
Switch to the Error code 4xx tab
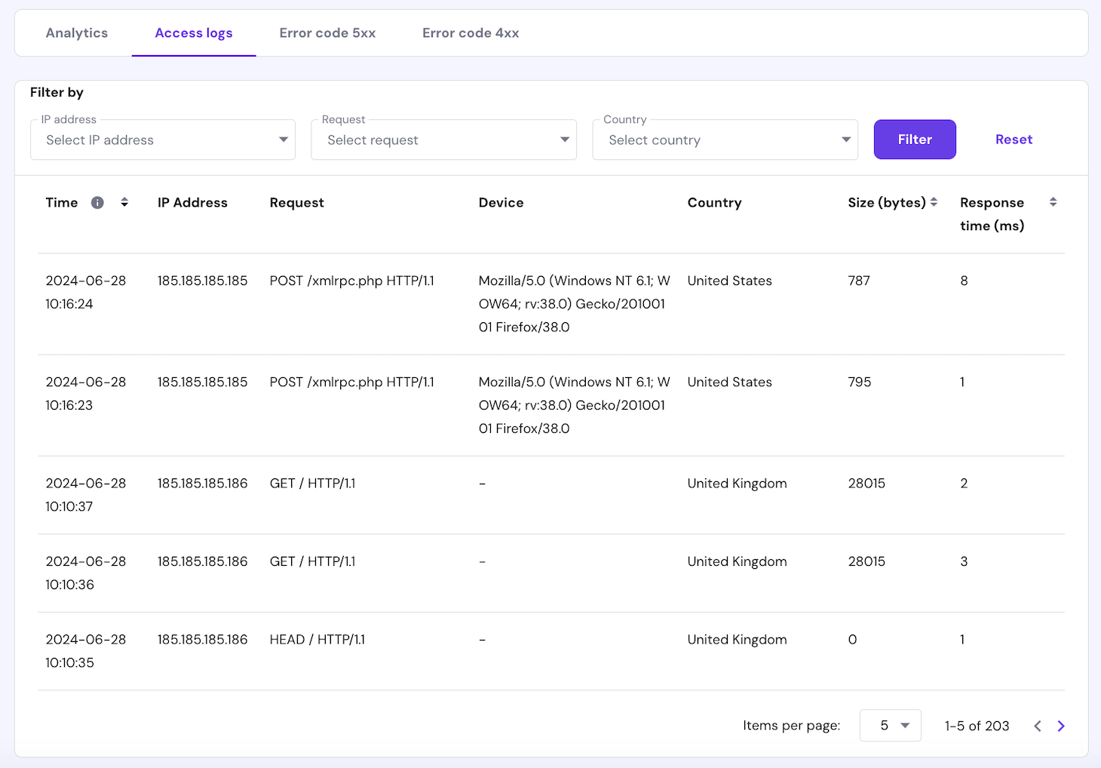point(470,32)
